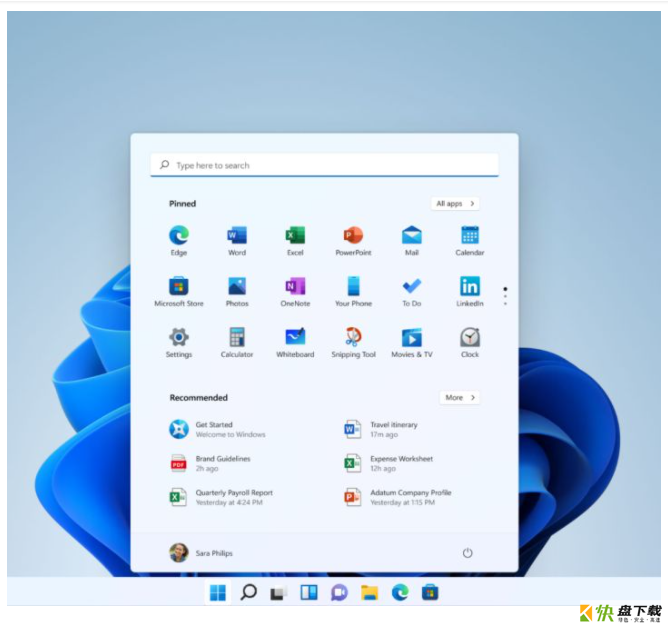Launch PowerPoint from pinned apps
Viewport: 668px width, 631px height.
tap(353, 240)
